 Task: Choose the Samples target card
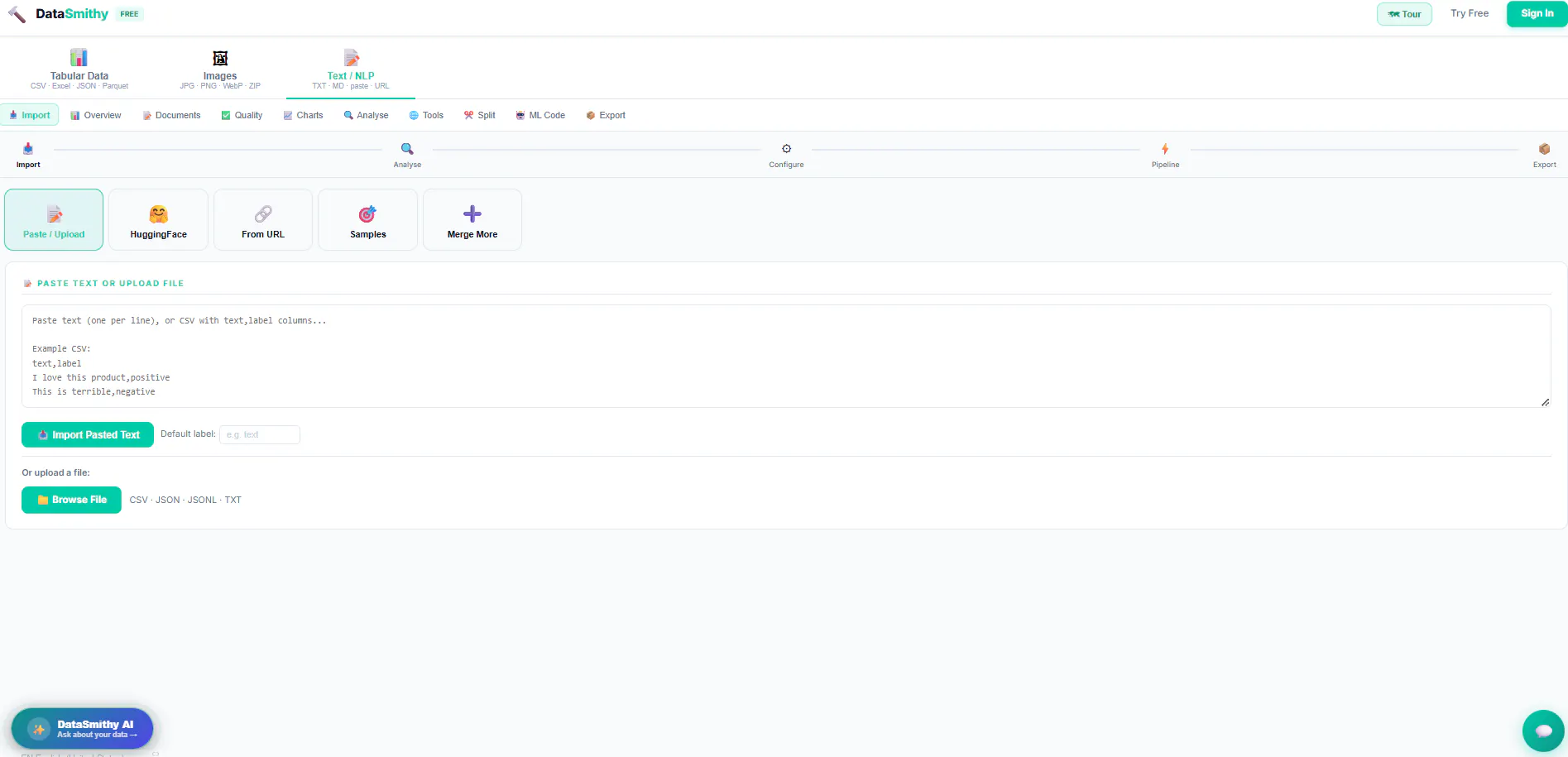(x=367, y=219)
